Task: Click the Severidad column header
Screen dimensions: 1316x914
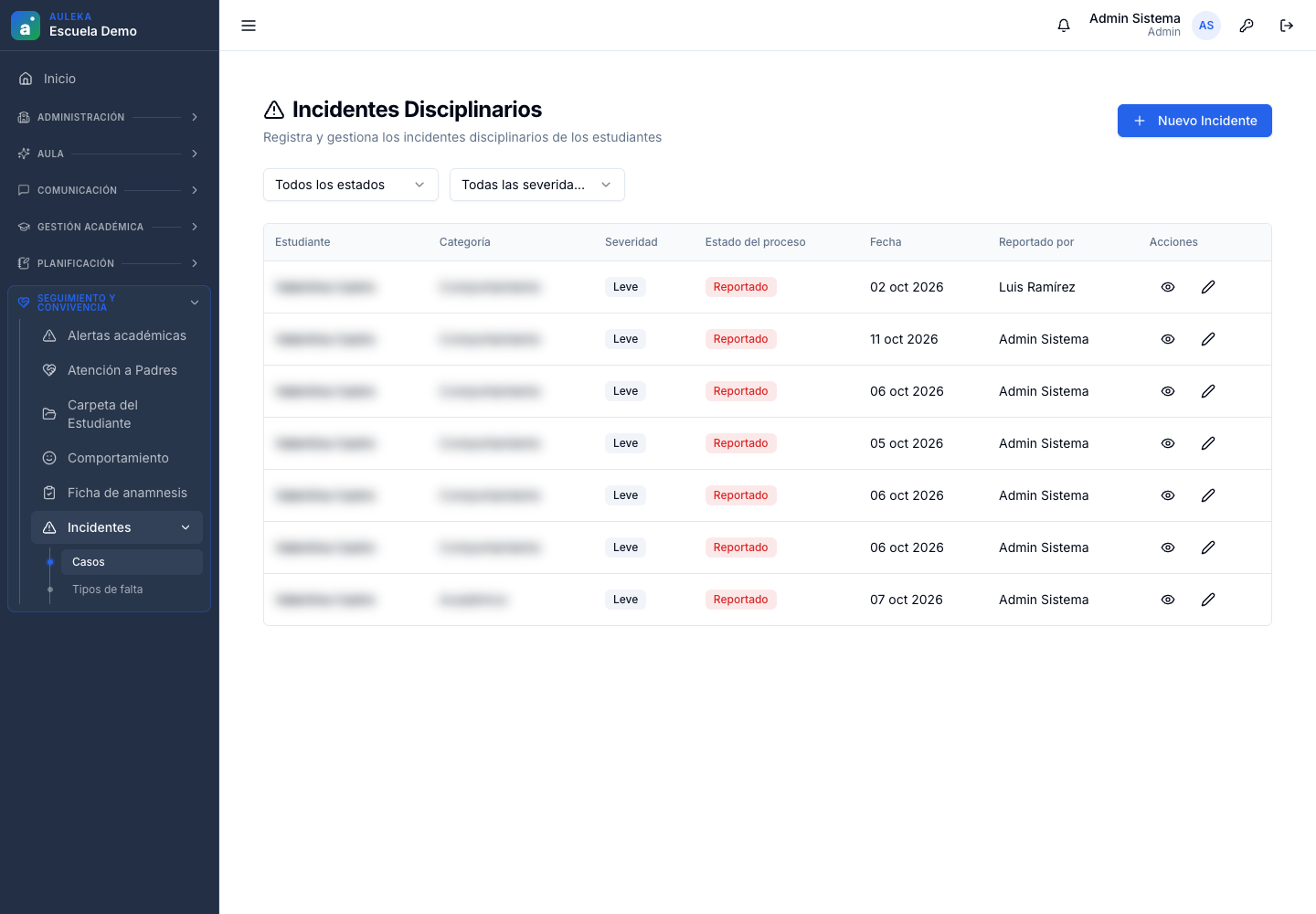Action: [x=631, y=242]
